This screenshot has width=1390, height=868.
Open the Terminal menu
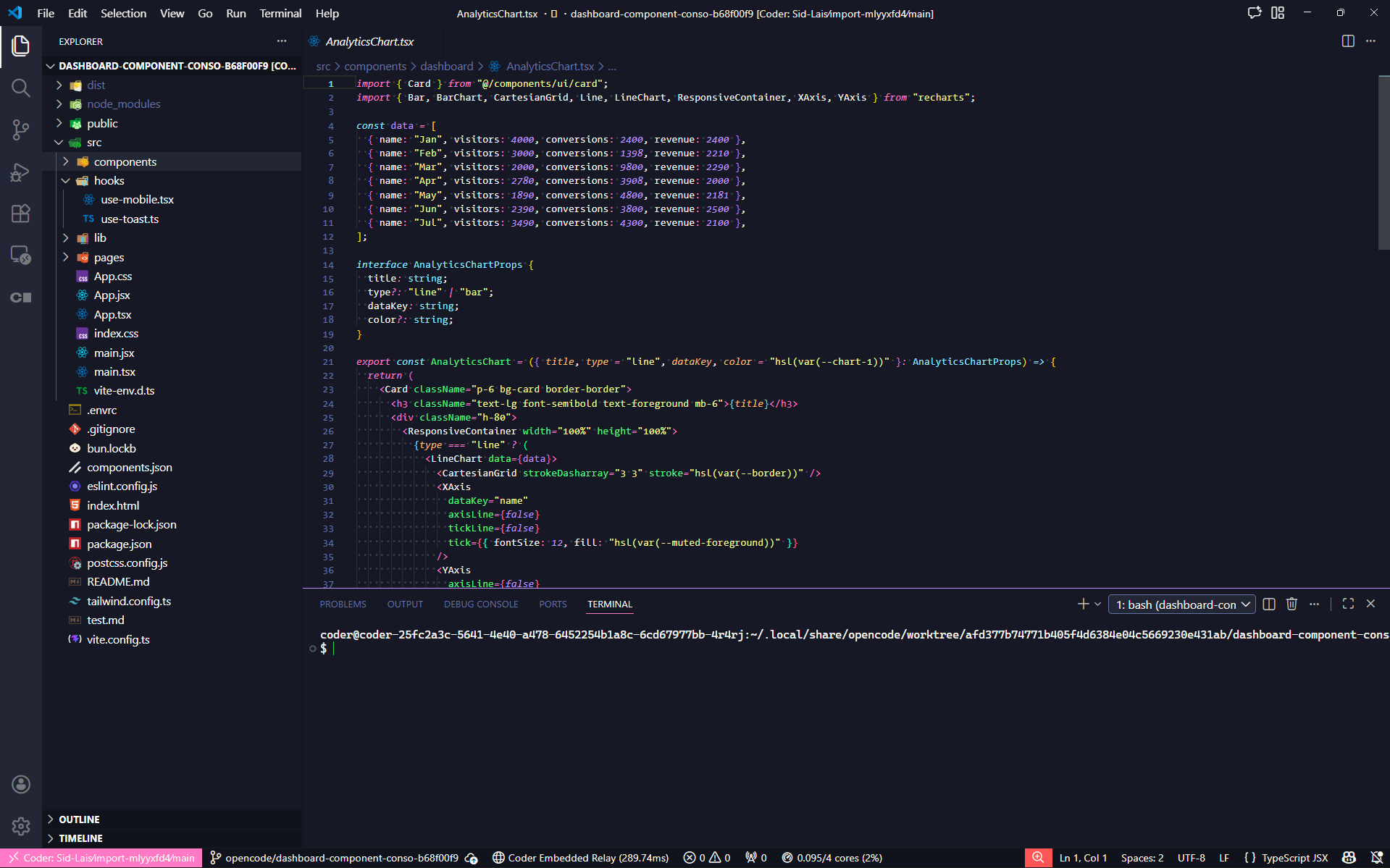click(280, 13)
